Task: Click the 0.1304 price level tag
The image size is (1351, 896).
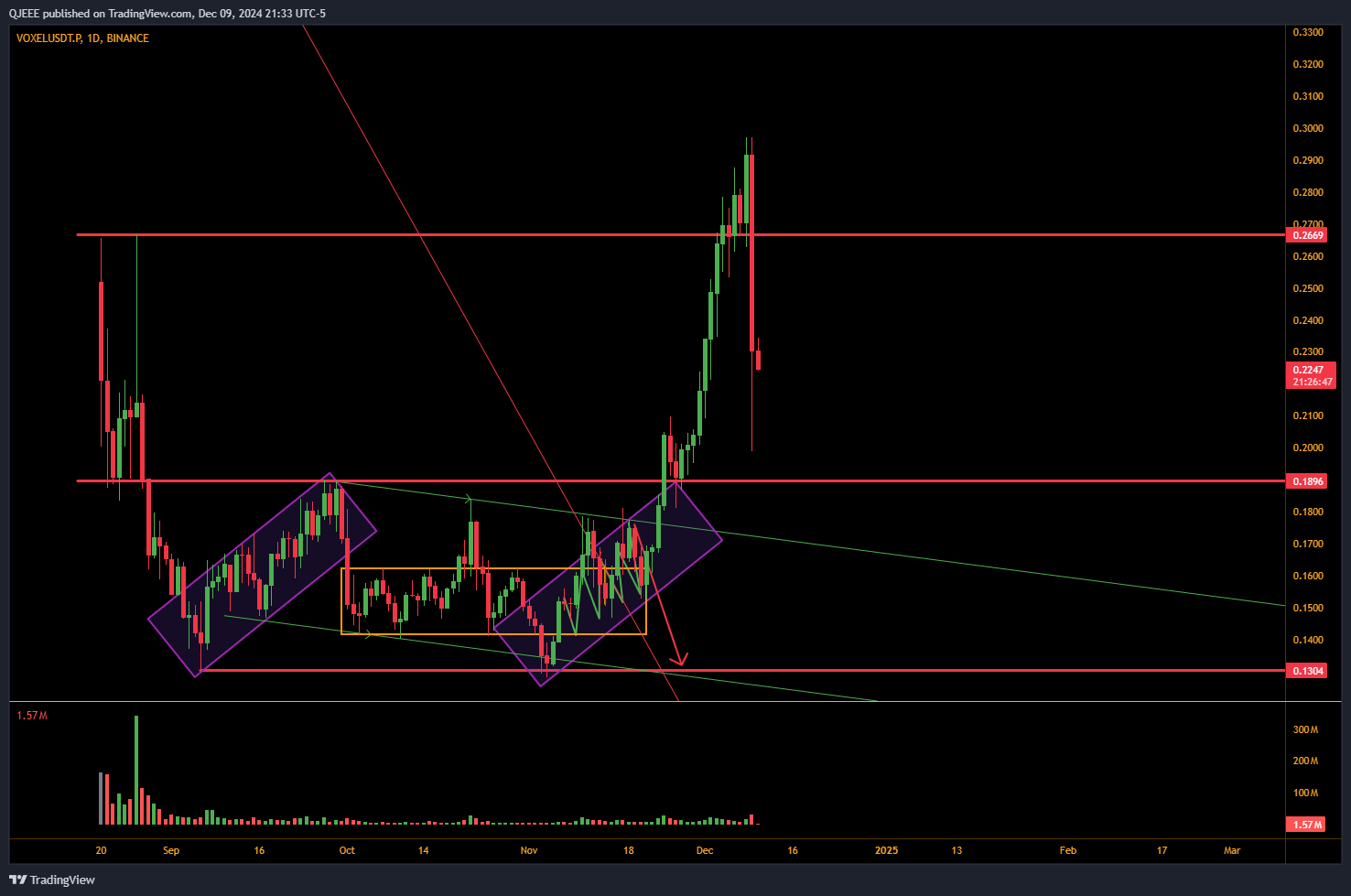Action: (x=1307, y=671)
